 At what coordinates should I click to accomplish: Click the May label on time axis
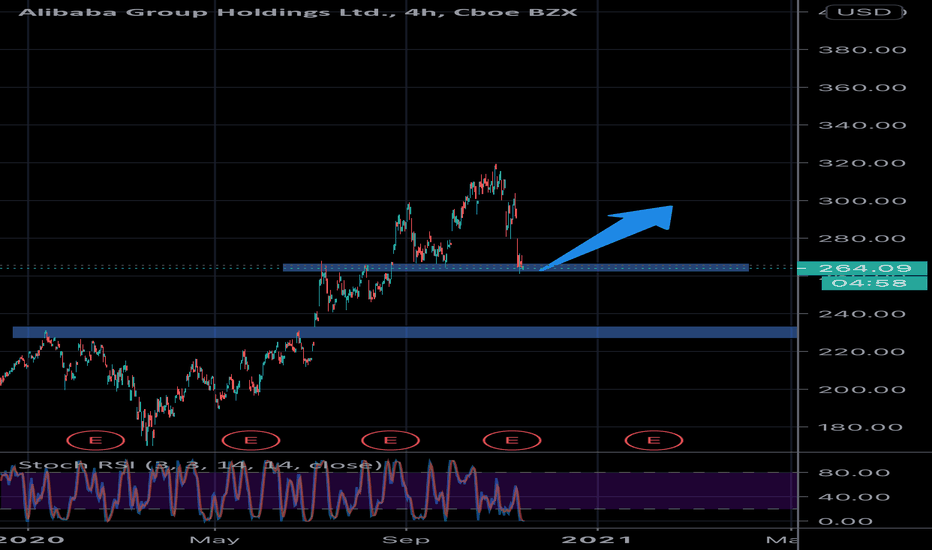(x=215, y=540)
